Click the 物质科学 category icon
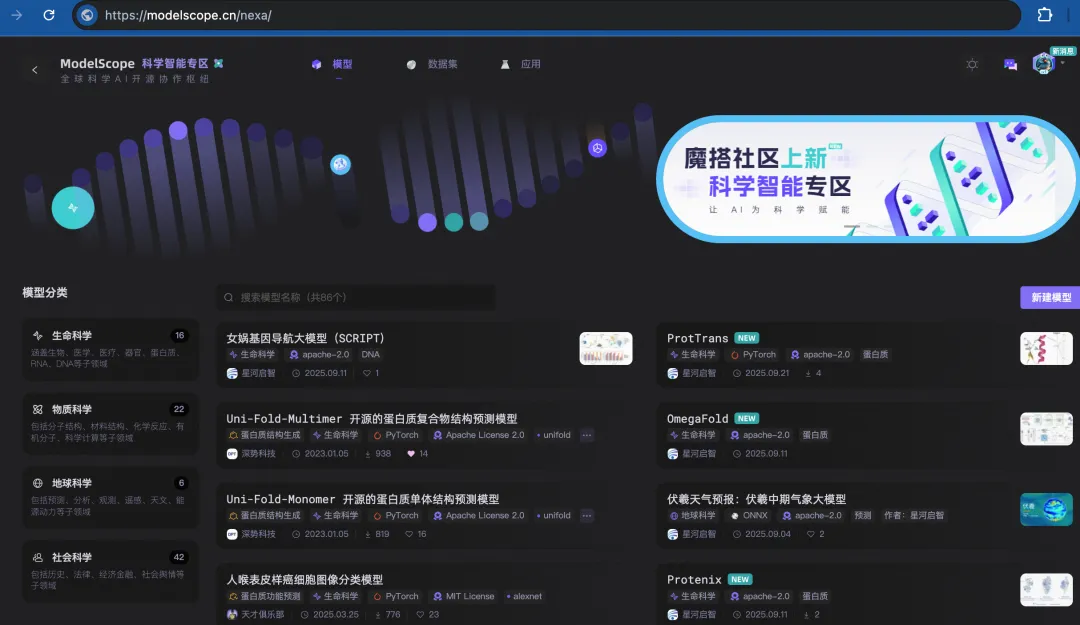Image resolution: width=1080 pixels, height=625 pixels. [x=38, y=409]
